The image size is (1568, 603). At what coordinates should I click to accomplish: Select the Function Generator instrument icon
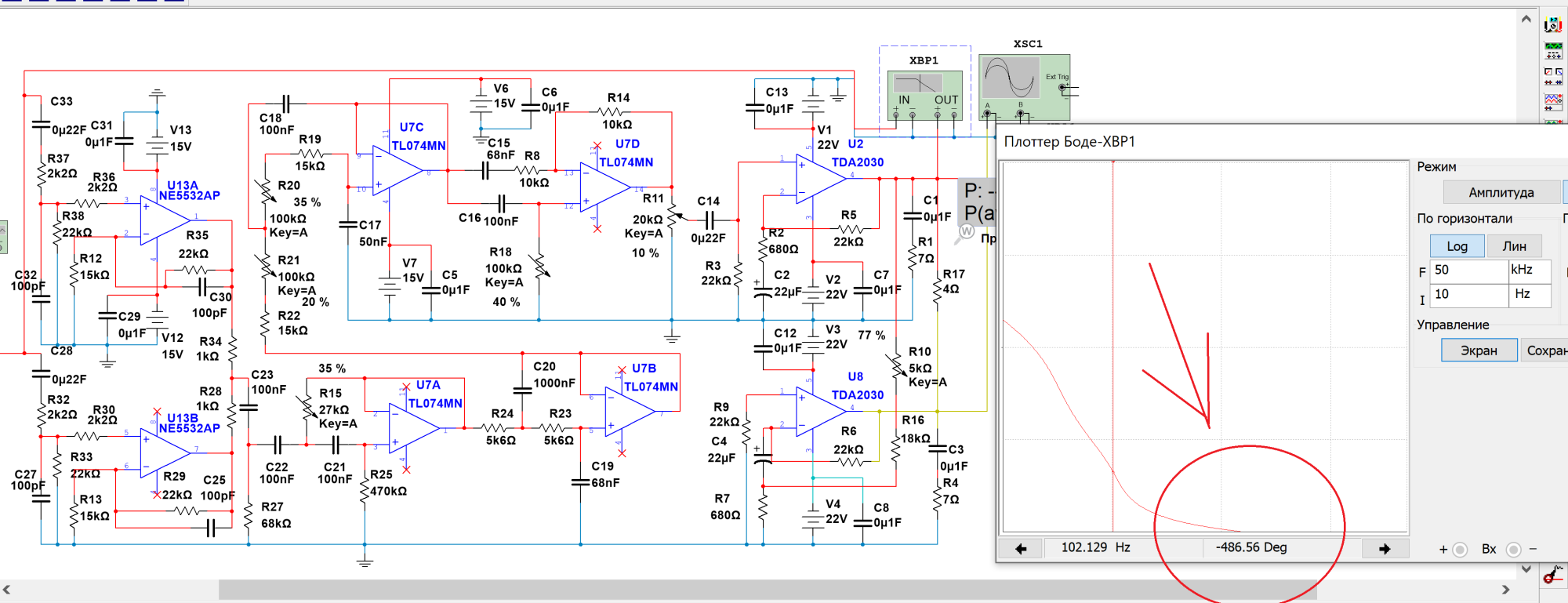(1553, 50)
